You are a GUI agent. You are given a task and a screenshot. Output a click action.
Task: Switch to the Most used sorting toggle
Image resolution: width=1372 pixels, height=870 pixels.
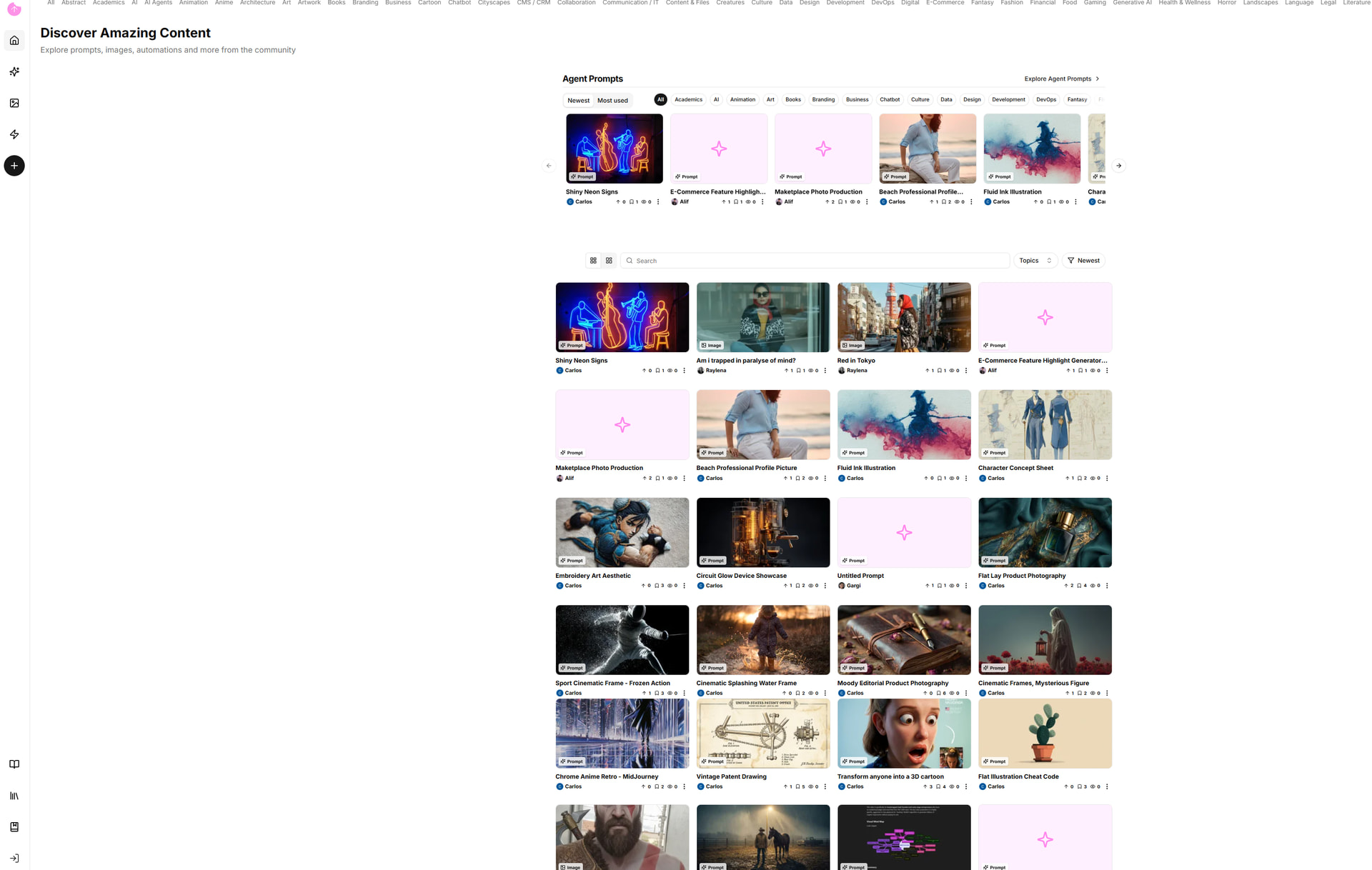[612, 101]
